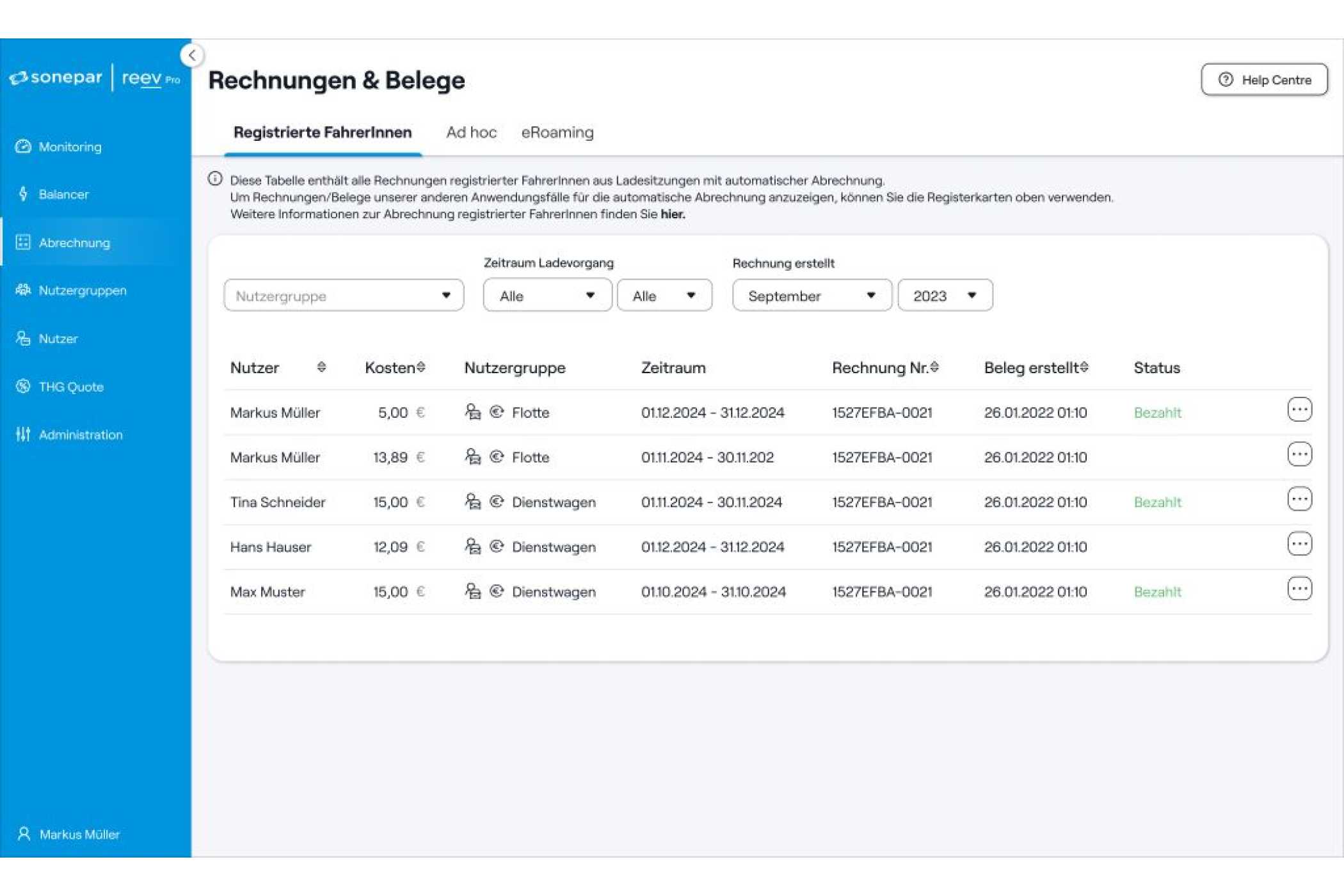Click the Dienstwagen group in Hans Hauser's row
Screen dimensions: 1344x896
click(554, 547)
